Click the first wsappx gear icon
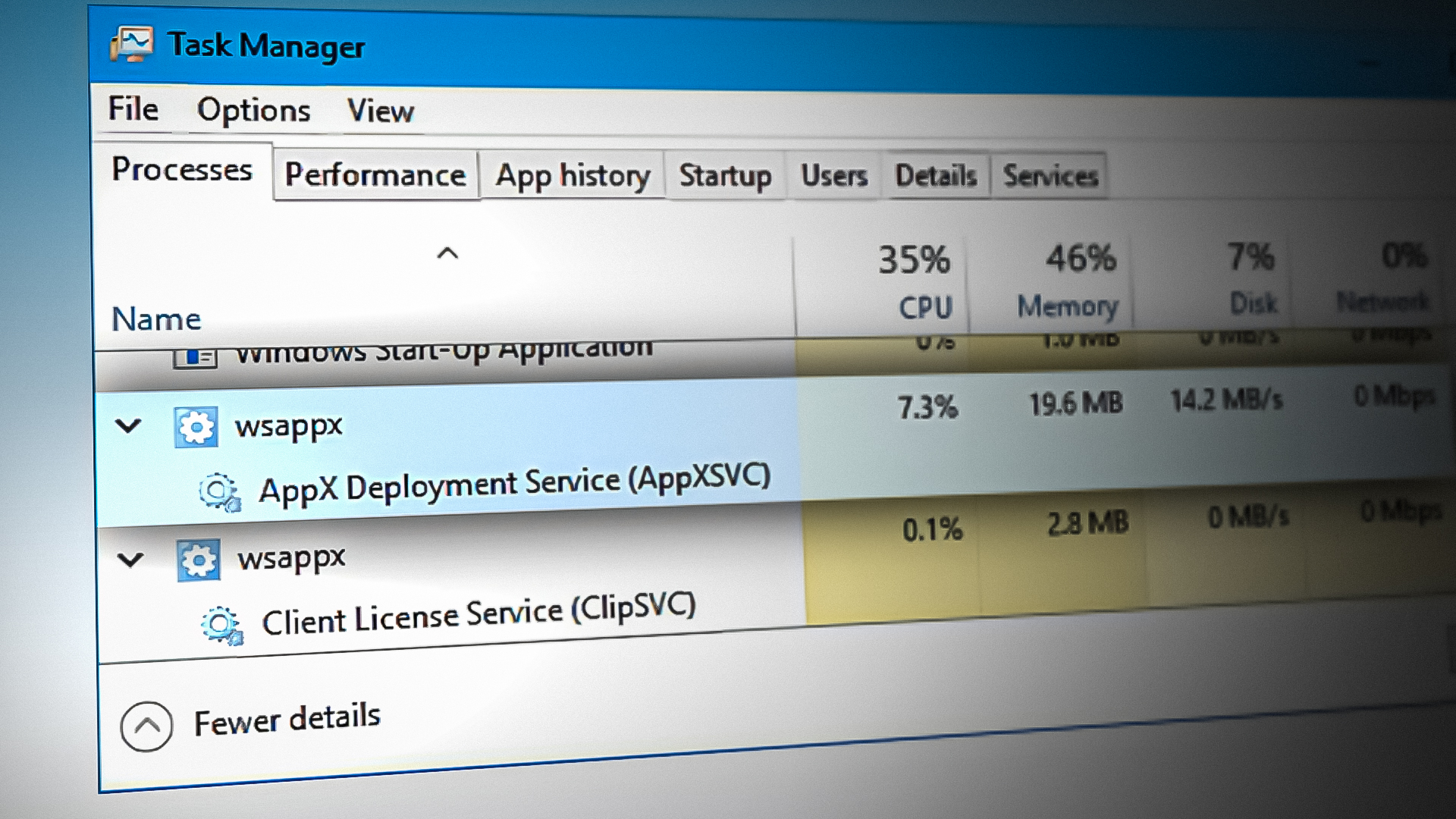 point(196,428)
